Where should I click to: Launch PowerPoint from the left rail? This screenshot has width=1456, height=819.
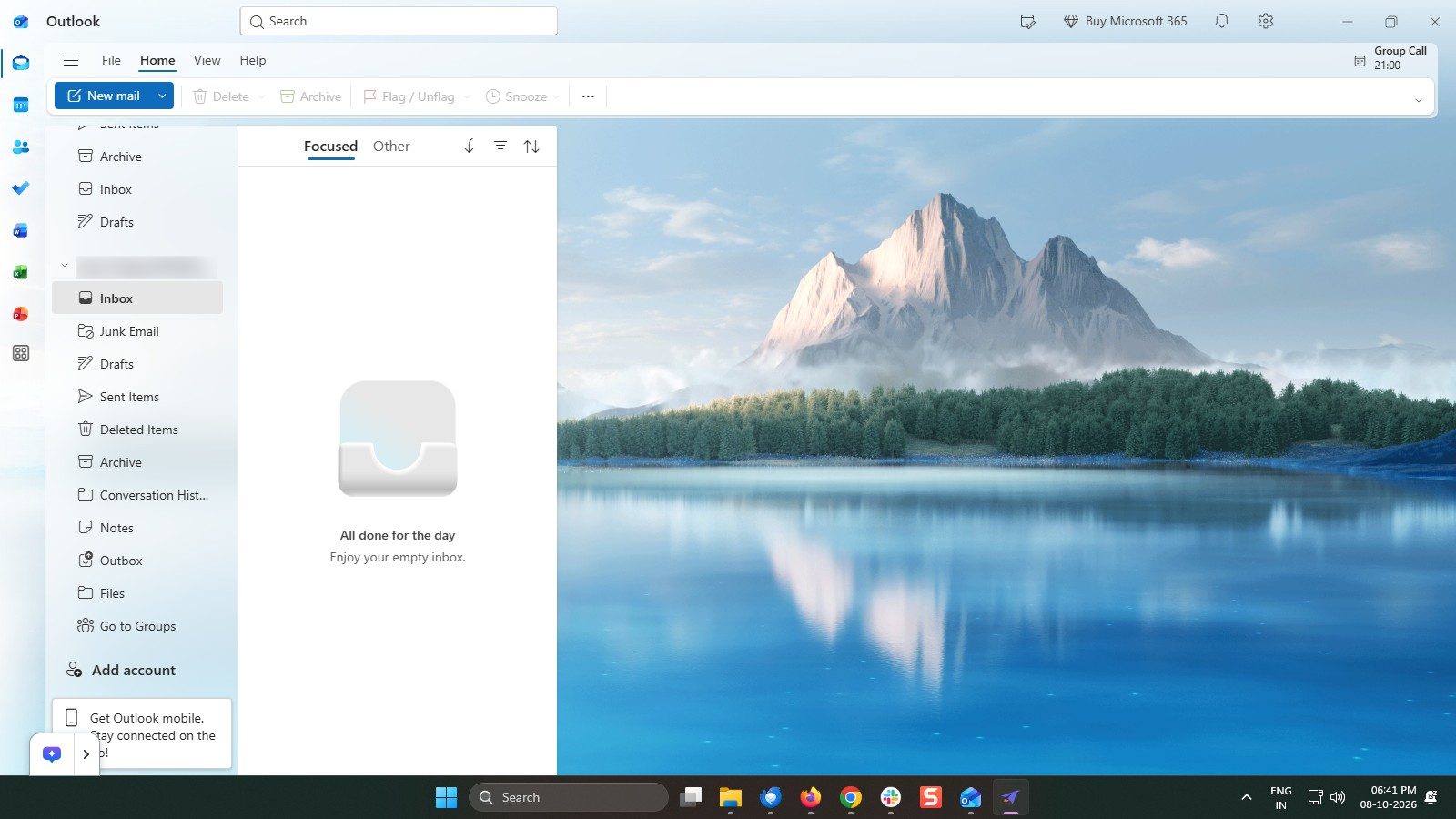pos(21,314)
